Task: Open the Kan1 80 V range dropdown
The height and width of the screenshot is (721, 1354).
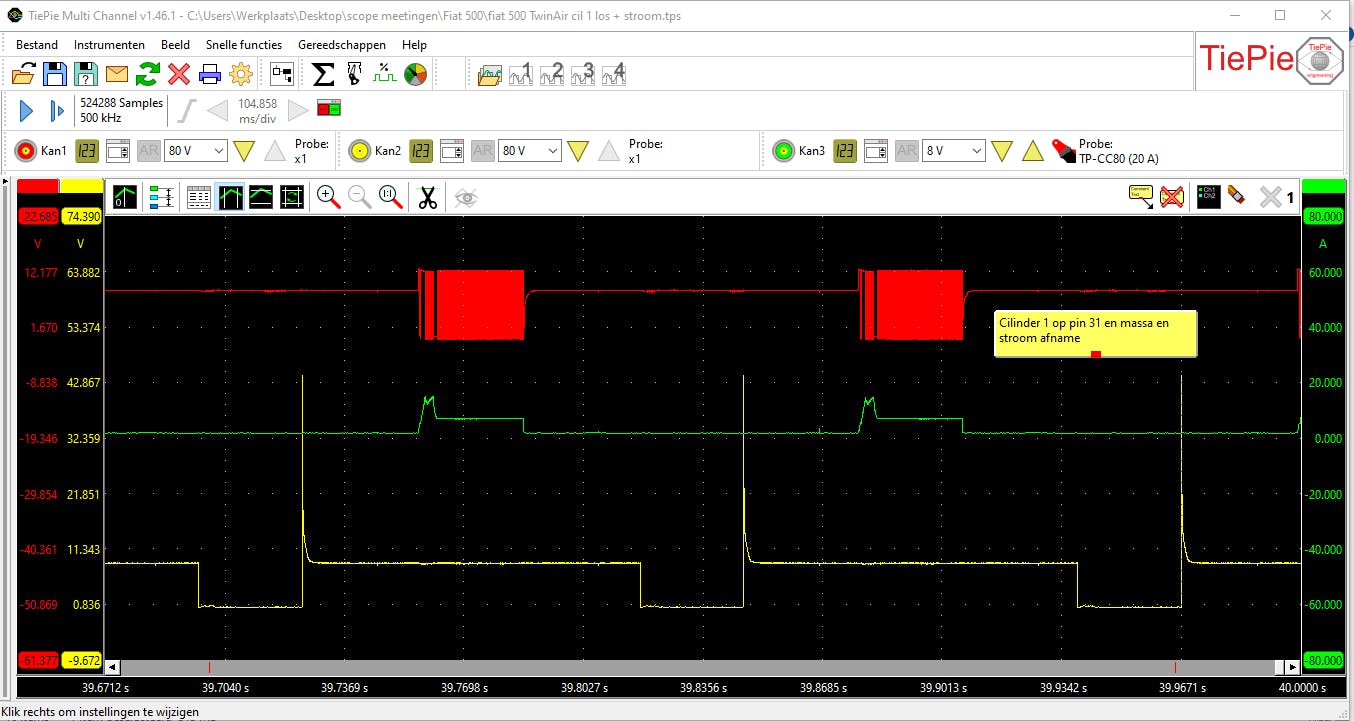Action: 195,151
